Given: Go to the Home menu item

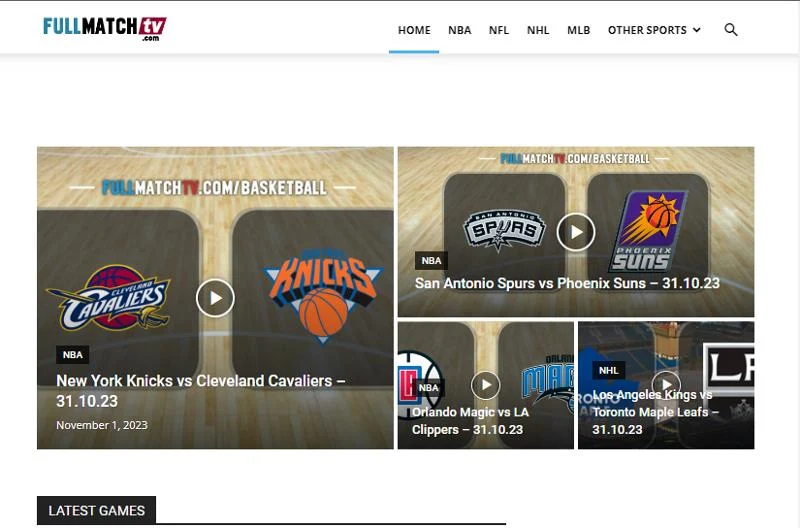Looking at the screenshot, I should 414,30.
